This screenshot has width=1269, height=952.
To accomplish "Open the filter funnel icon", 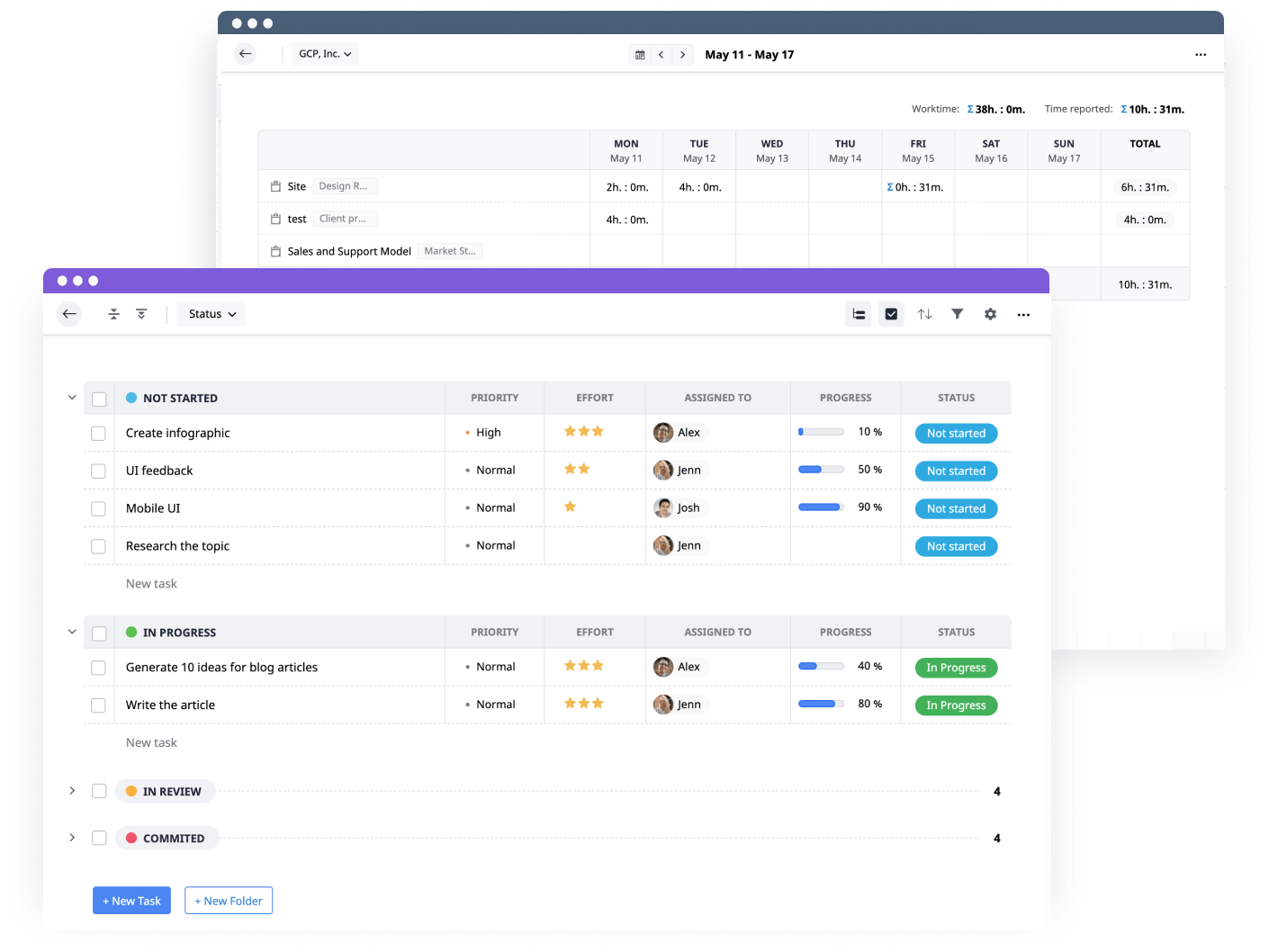I will [957, 314].
